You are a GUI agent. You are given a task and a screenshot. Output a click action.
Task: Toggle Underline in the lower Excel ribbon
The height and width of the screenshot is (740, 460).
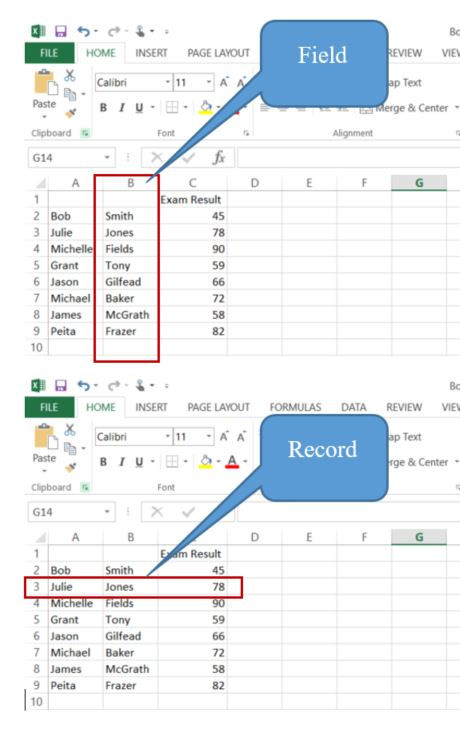(x=139, y=462)
